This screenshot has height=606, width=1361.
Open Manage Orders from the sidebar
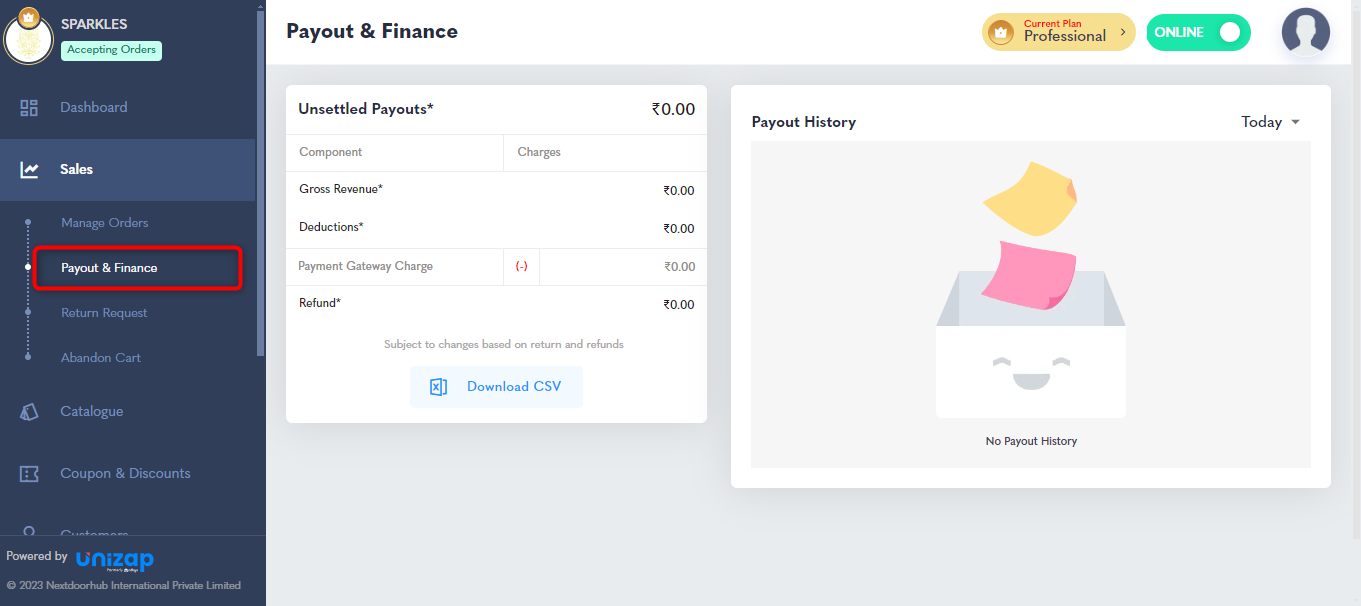[104, 223]
